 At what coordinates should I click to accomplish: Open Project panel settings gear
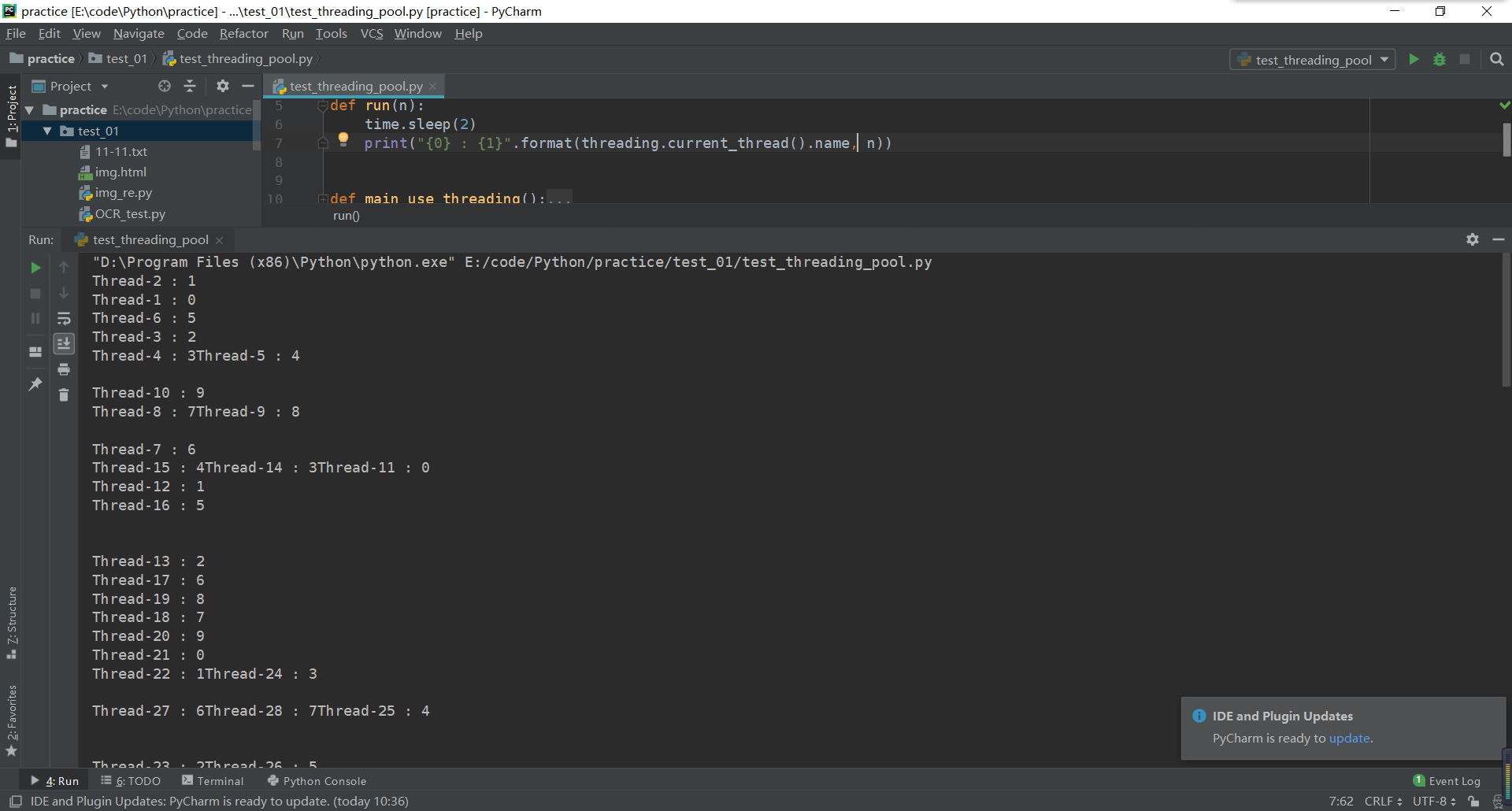(223, 86)
